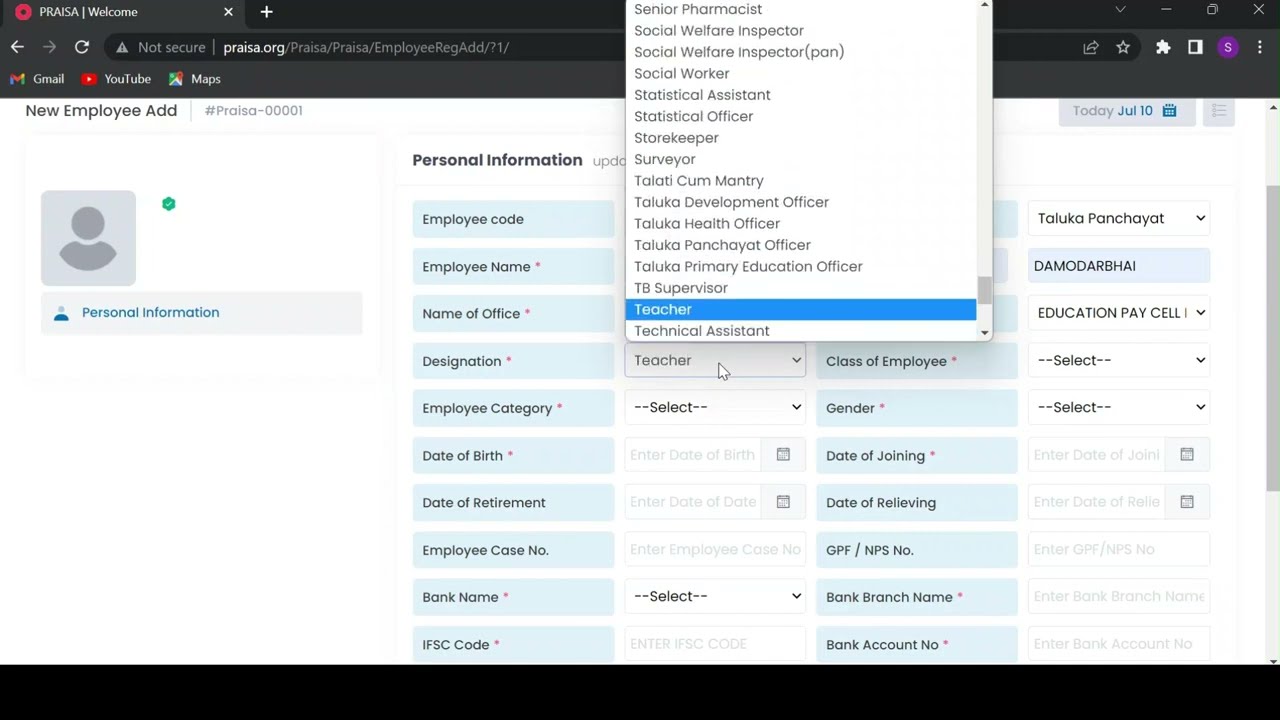
Task: Open YouTube bookmark
Action: point(116,79)
